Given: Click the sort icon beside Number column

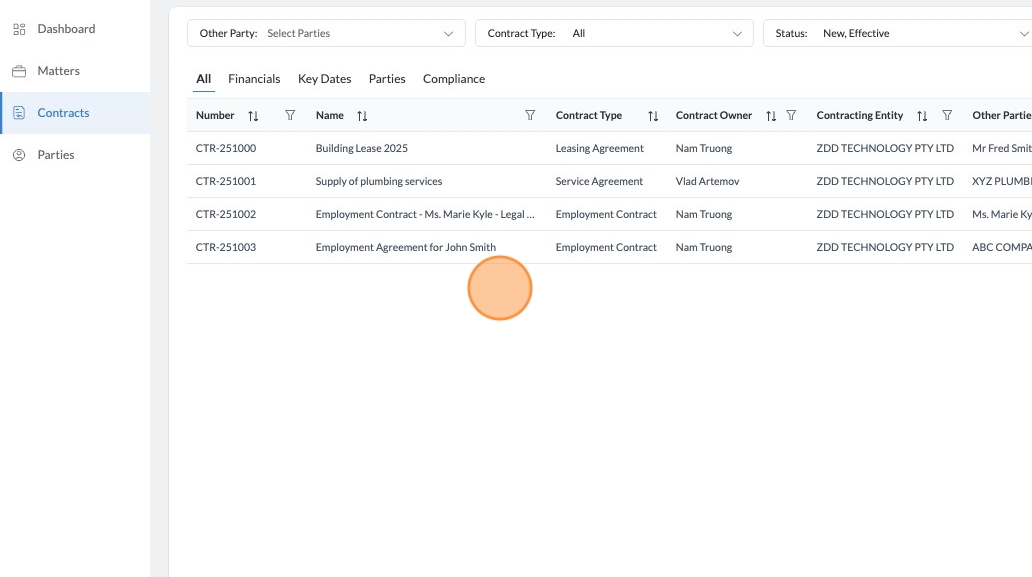Looking at the screenshot, I should tap(253, 116).
